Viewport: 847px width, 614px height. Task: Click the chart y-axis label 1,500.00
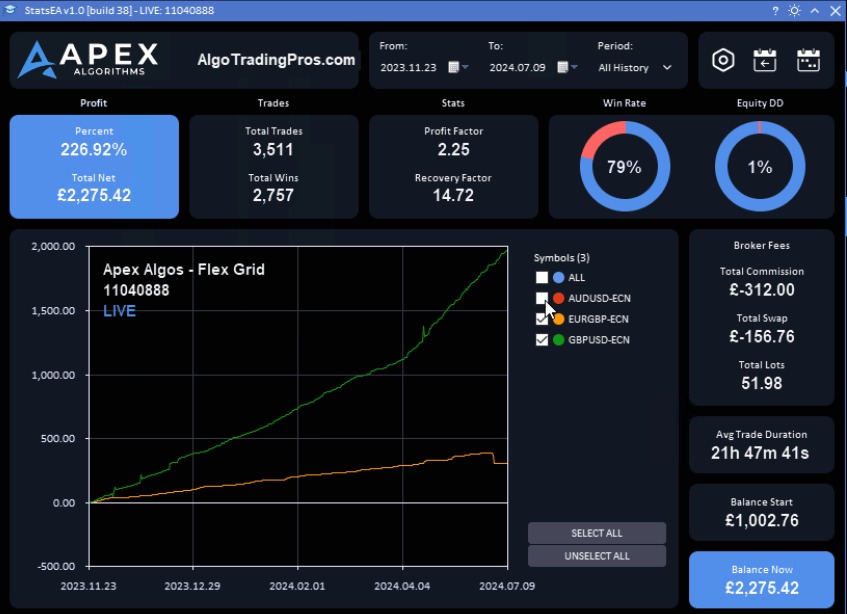tap(53, 311)
